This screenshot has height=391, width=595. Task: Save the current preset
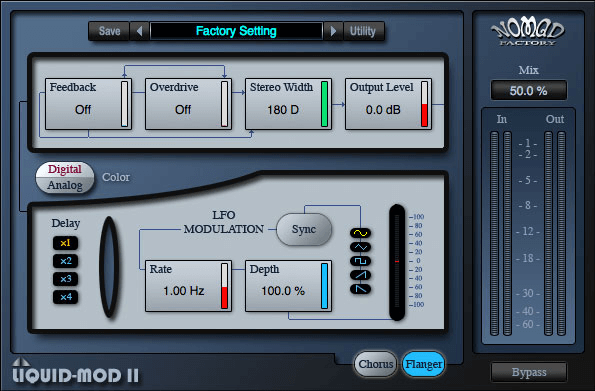tap(109, 31)
